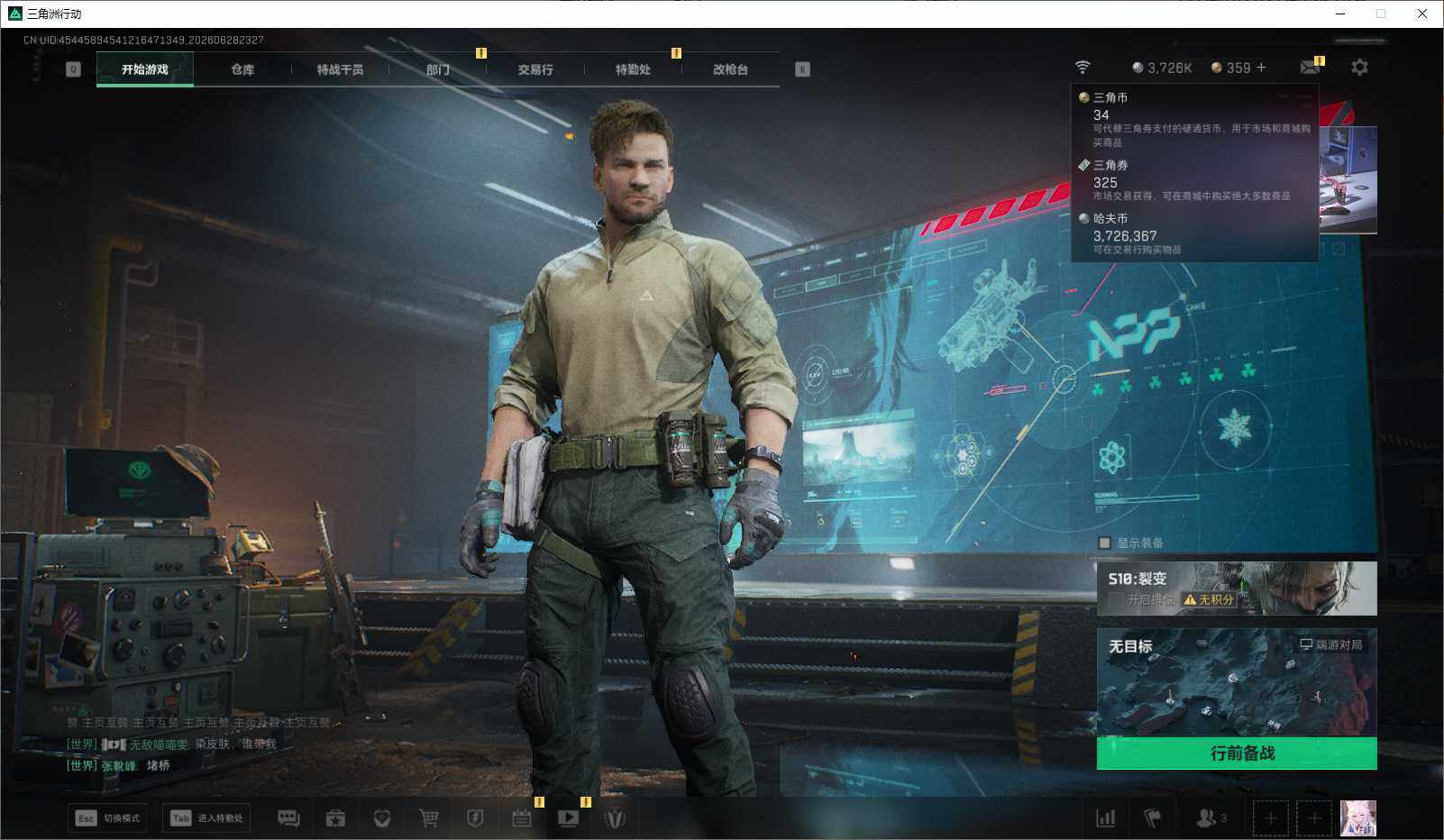Open the 改枪台 tab

point(730,69)
